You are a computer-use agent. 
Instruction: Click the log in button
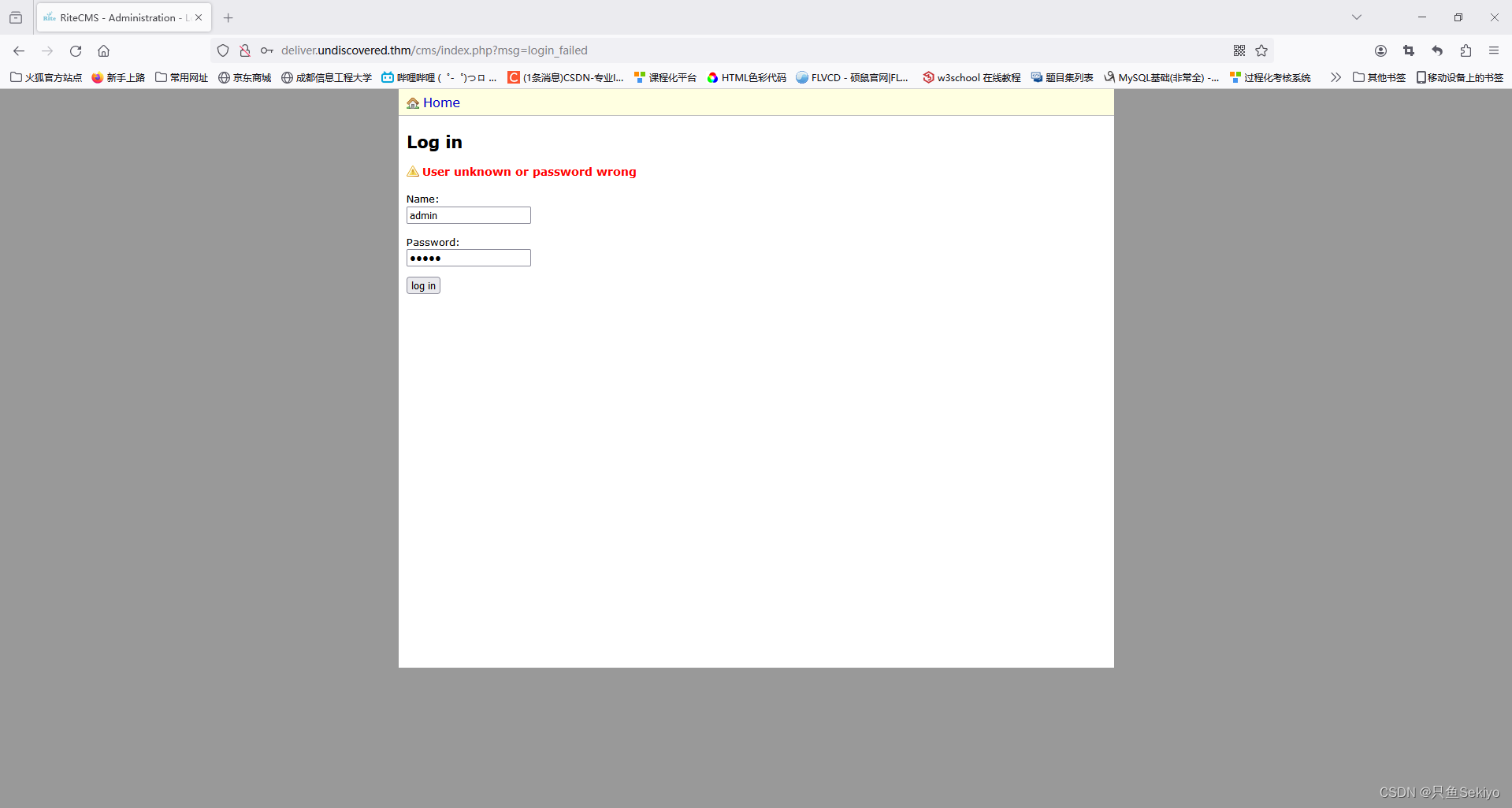click(x=423, y=285)
